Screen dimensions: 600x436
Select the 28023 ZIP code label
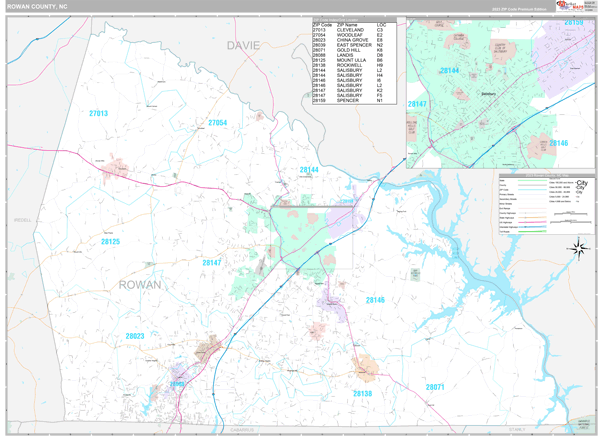(x=134, y=336)
